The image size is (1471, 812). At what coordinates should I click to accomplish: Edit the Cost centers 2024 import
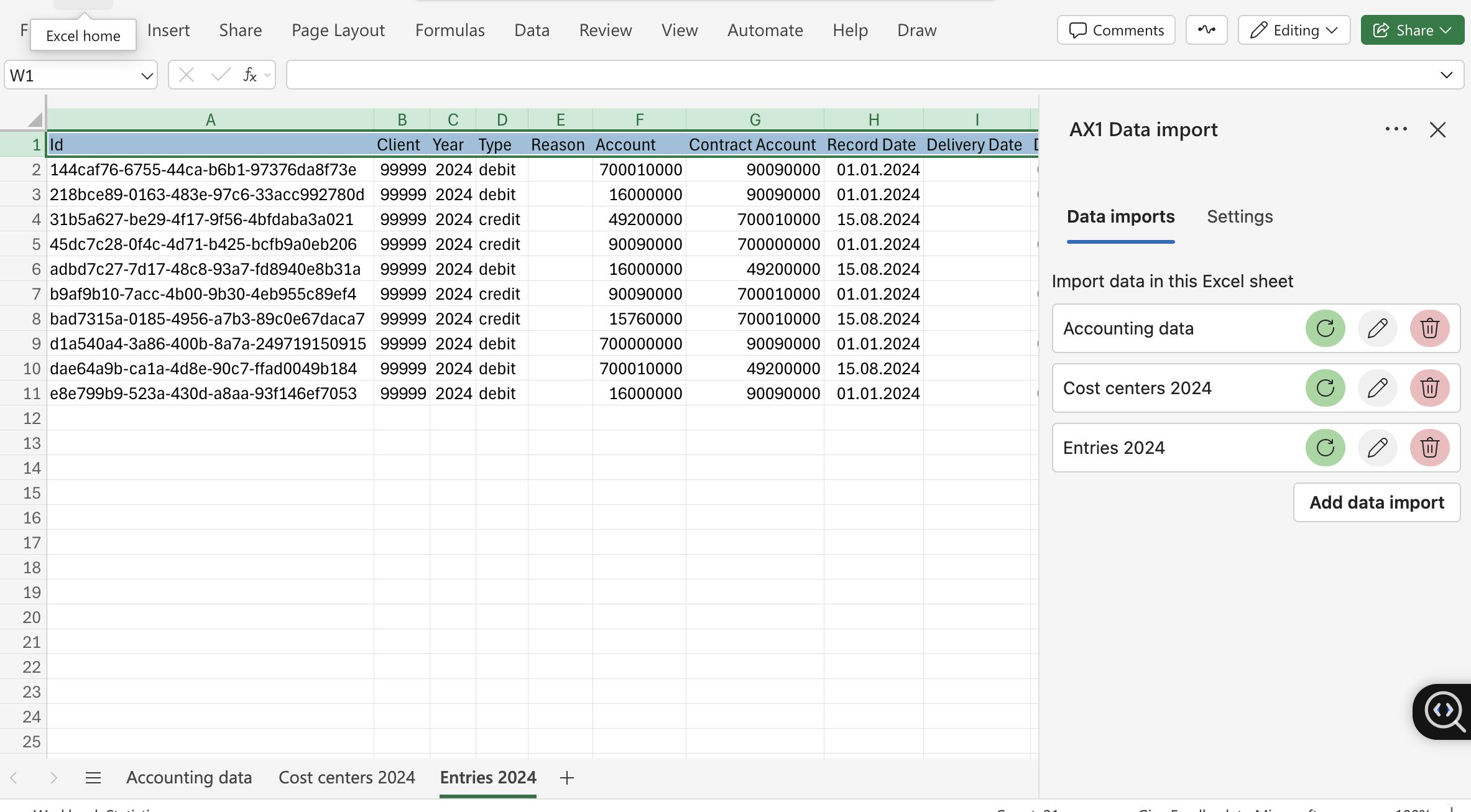pos(1377,388)
